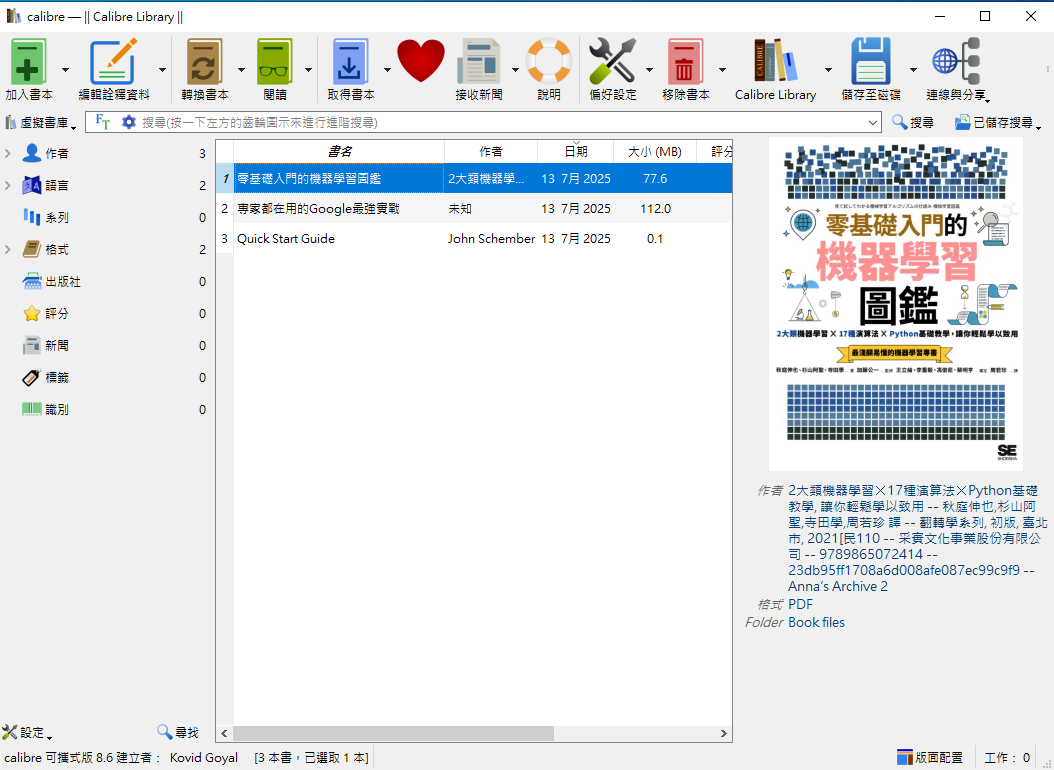Open 已儲存搜尋 saved searches menu
The height and width of the screenshot is (770, 1054).
[x=998, y=122]
